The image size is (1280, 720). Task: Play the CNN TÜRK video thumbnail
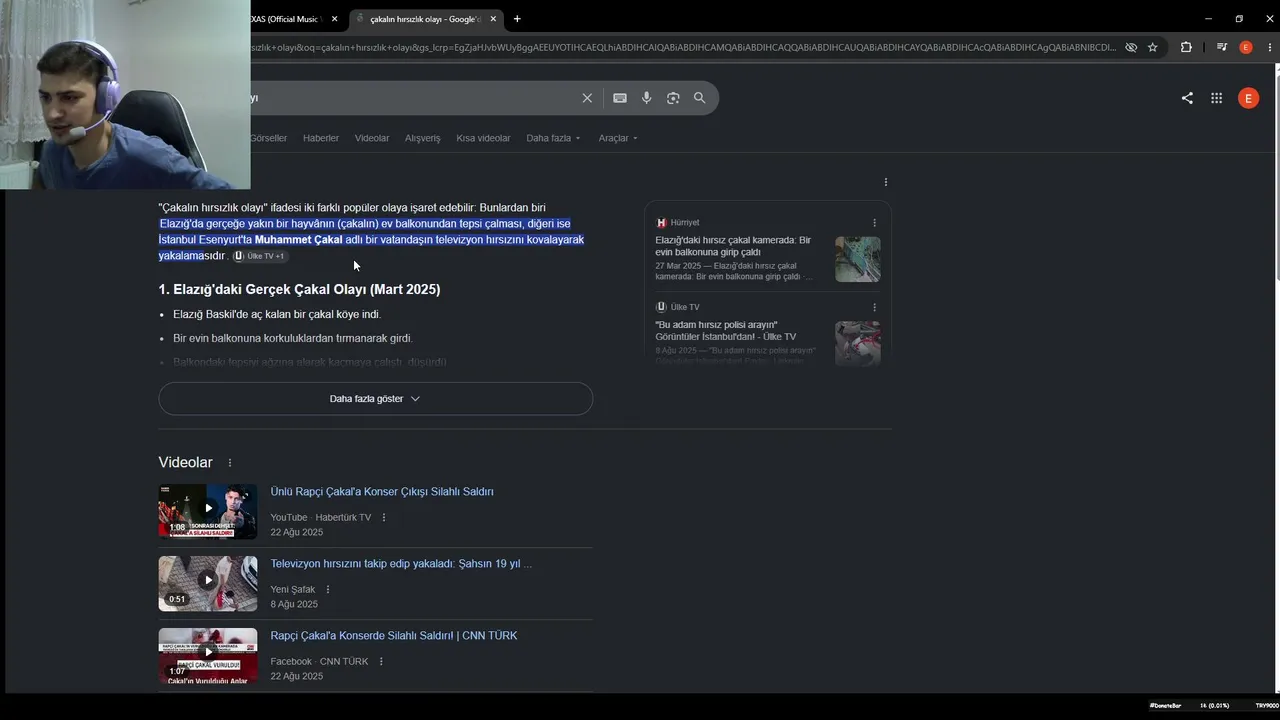pos(208,655)
